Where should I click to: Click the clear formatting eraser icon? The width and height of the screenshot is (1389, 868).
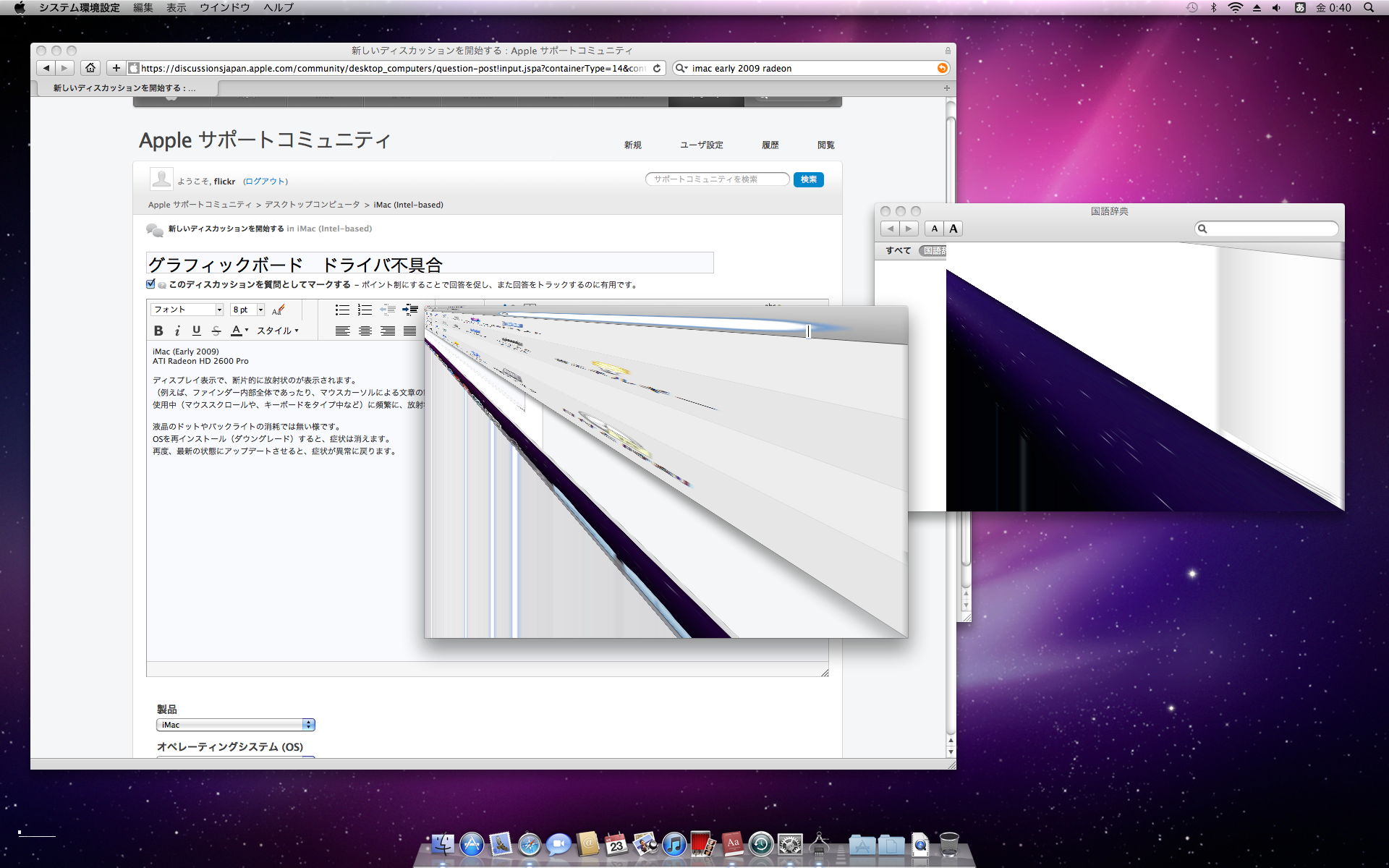(279, 310)
